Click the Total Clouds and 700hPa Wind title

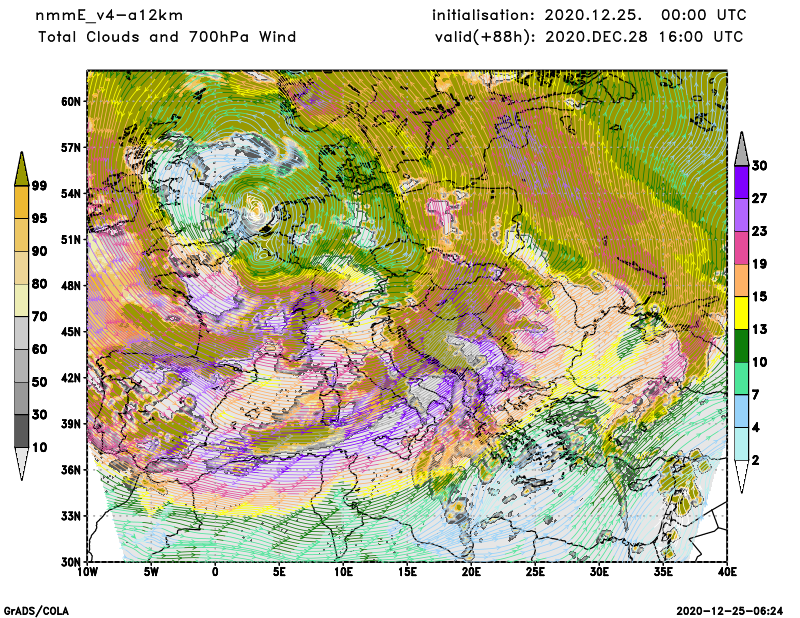point(166,37)
